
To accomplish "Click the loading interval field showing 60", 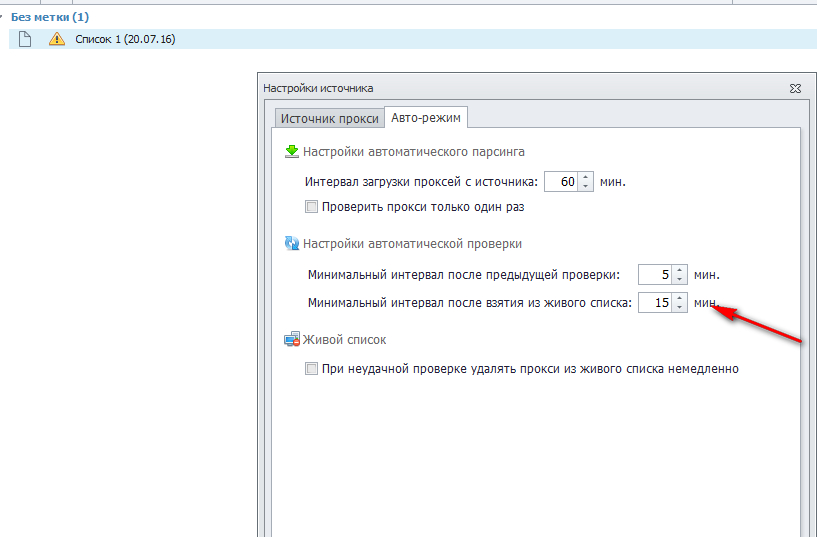I will tap(562, 182).
